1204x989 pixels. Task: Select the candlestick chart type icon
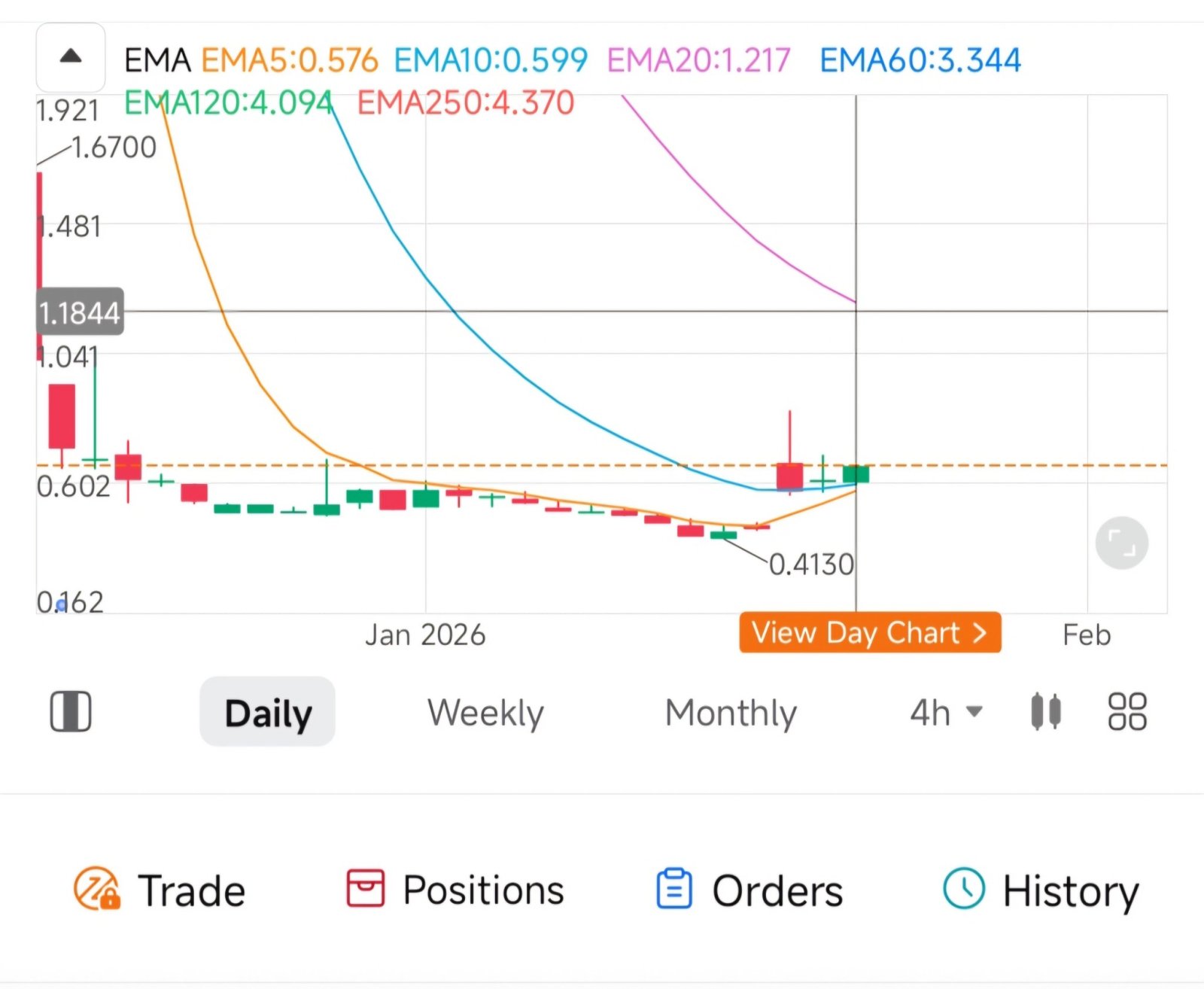[1045, 711]
